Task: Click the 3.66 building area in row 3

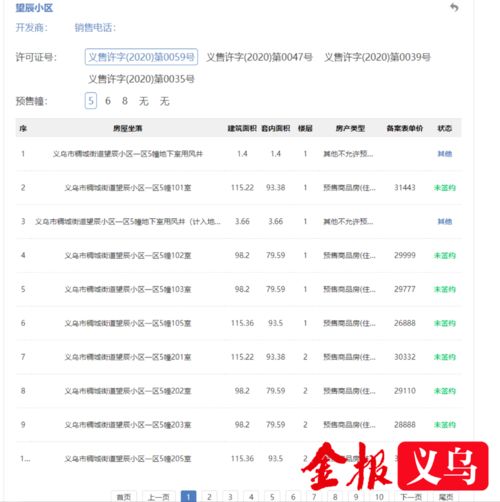Action: (242, 221)
